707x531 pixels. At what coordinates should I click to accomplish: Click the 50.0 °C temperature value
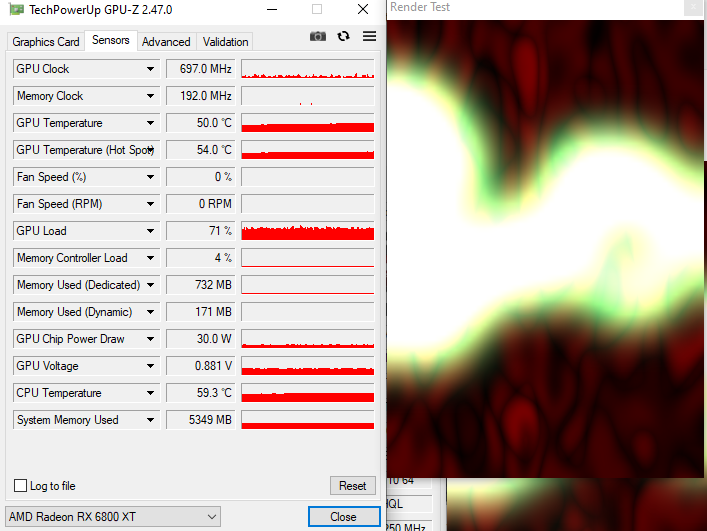[x=201, y=123]
